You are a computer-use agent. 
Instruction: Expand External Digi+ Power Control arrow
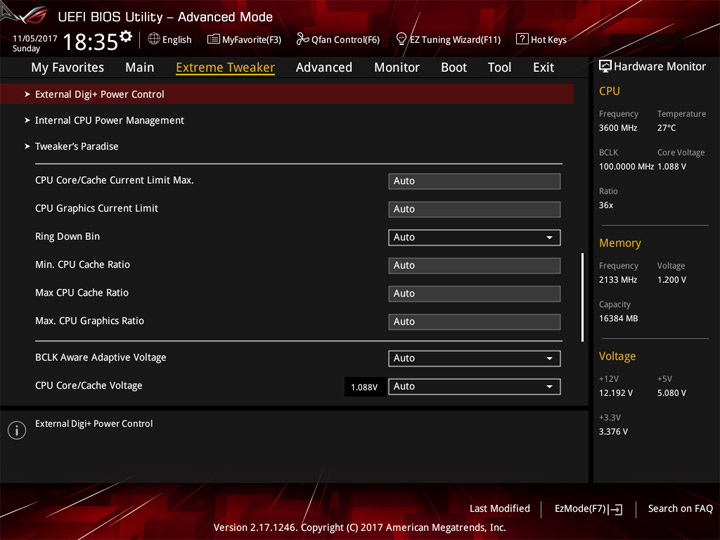pyautogui.click(x=27, y=94)
